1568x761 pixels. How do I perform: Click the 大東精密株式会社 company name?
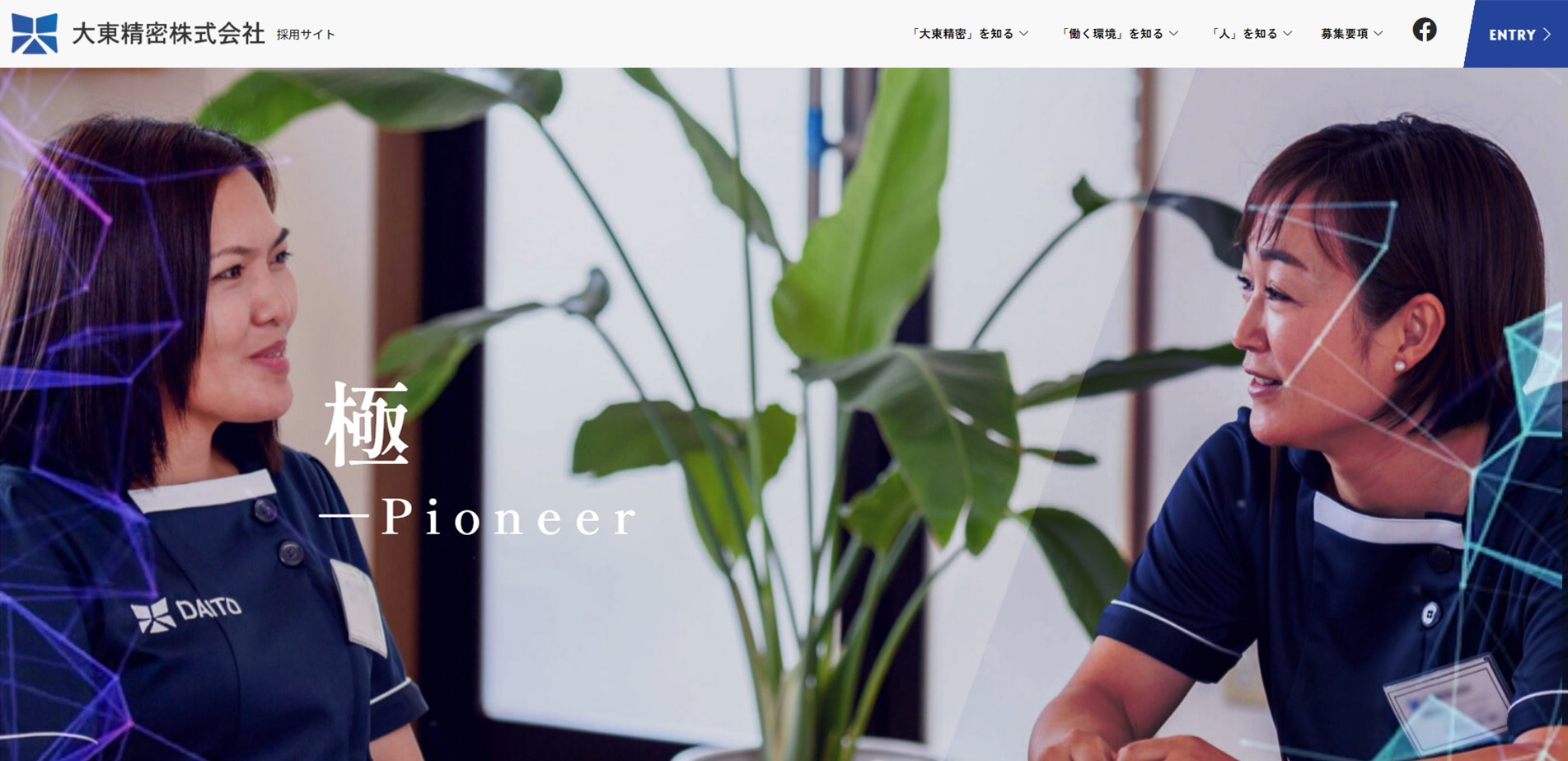point(169,34)
